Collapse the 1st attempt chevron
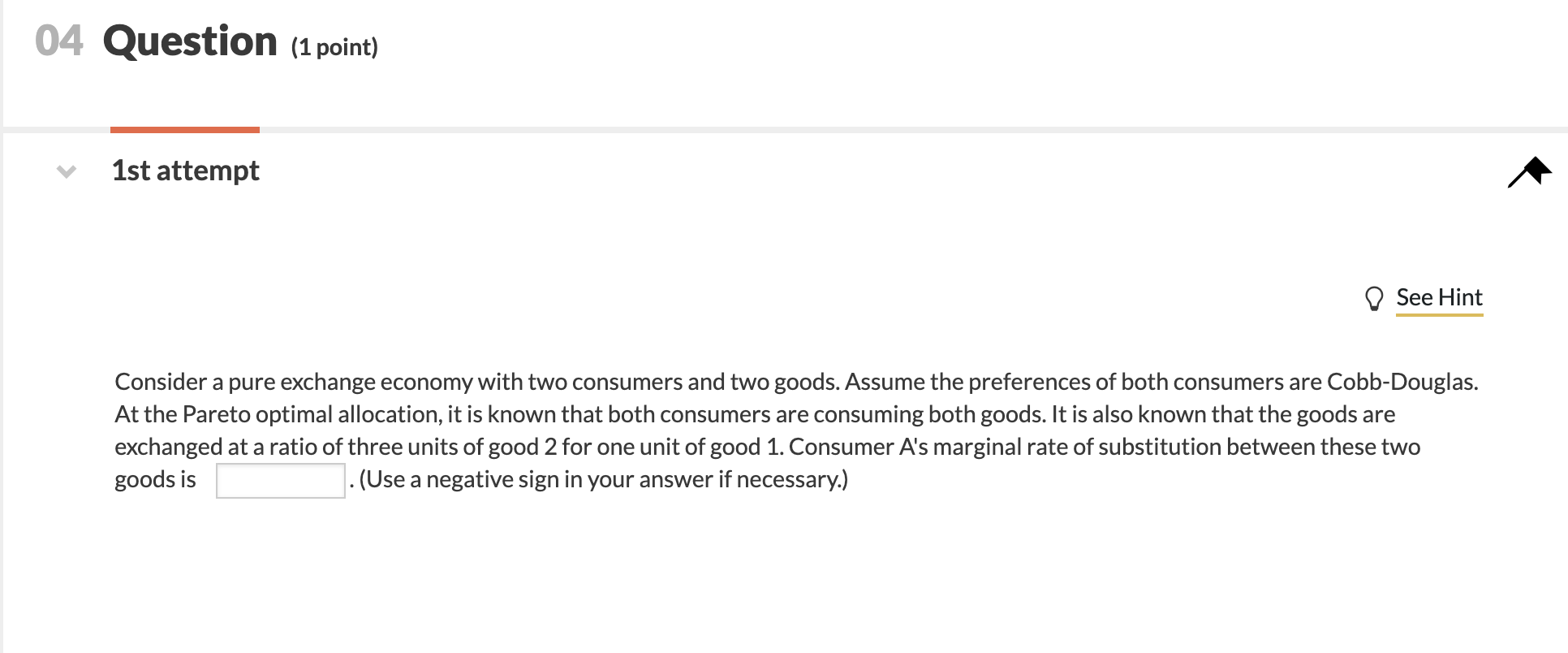This screenshot has width=1568, height=653. point(67,171)
